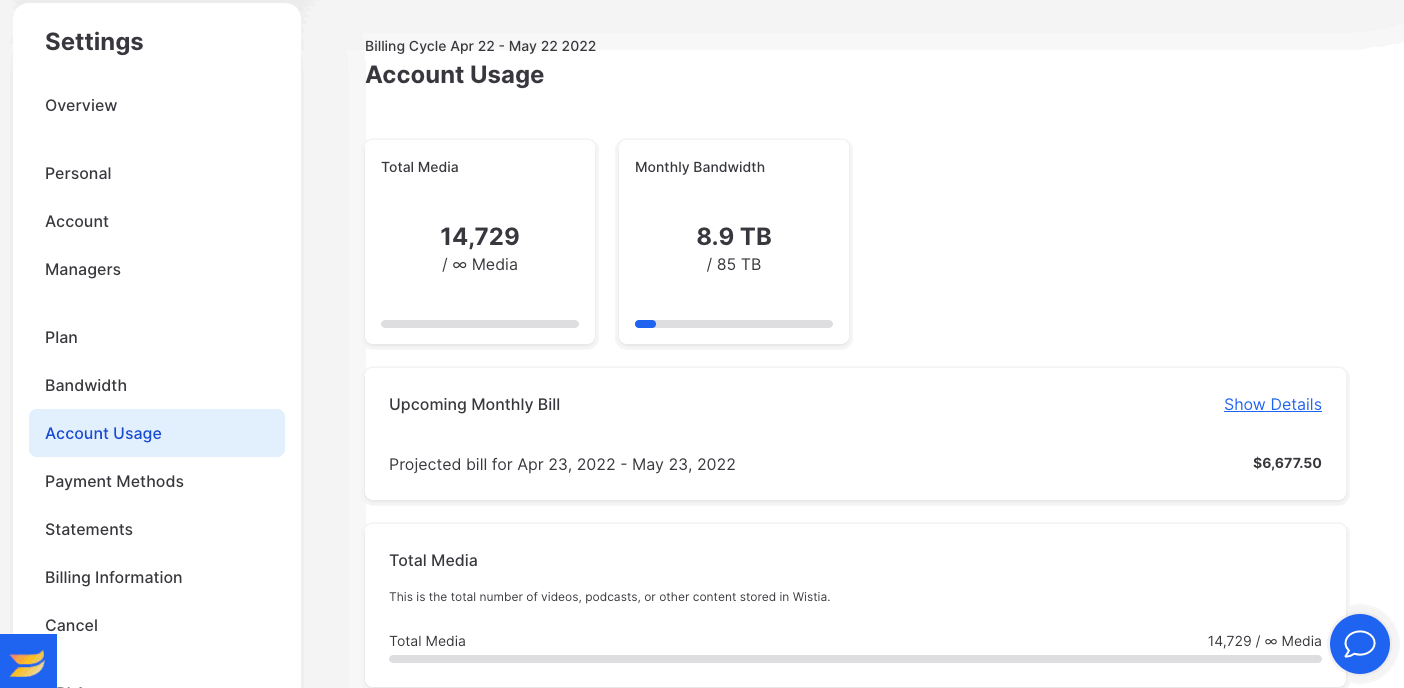Click the 14,729 media count in the card
Image resolution: width=1404 pixels, height=688 pixels.
click(x=480, y=237)
